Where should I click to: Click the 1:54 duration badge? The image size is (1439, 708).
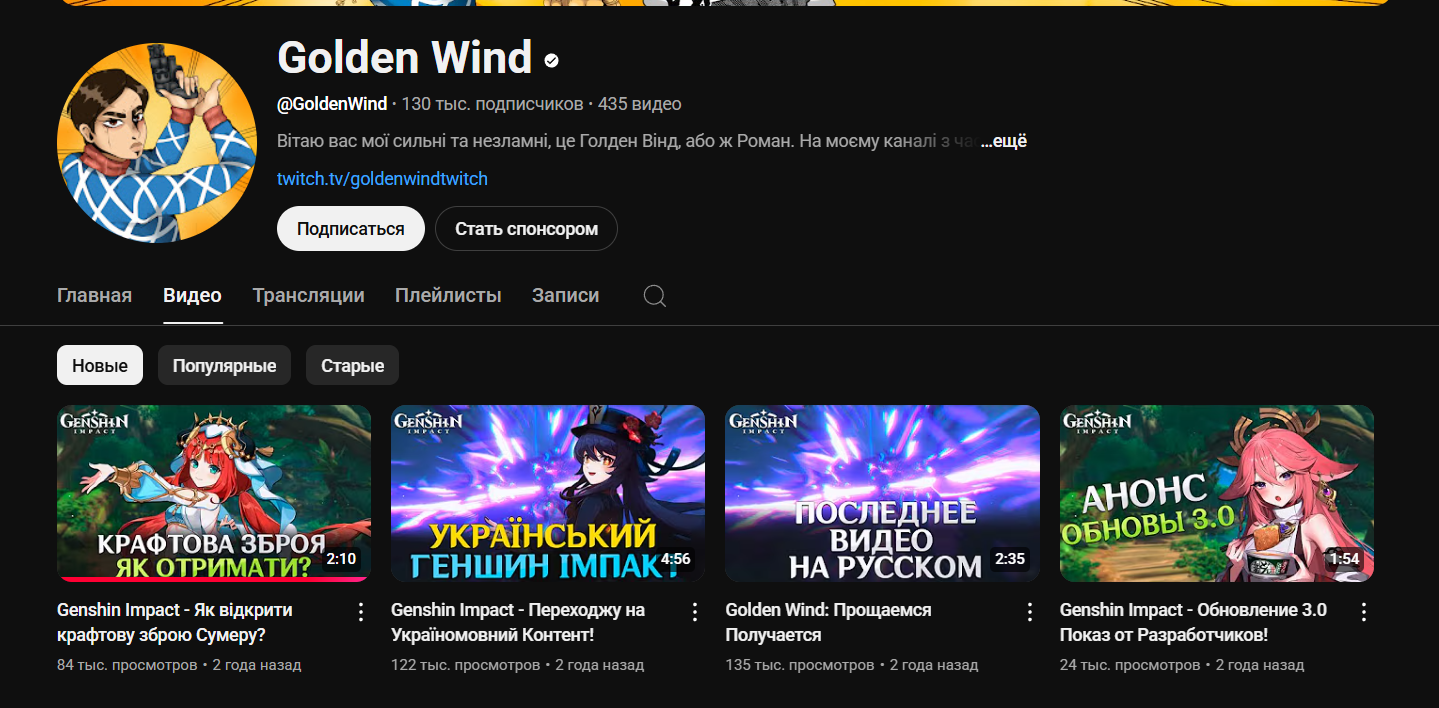(x=1344, y=559)
